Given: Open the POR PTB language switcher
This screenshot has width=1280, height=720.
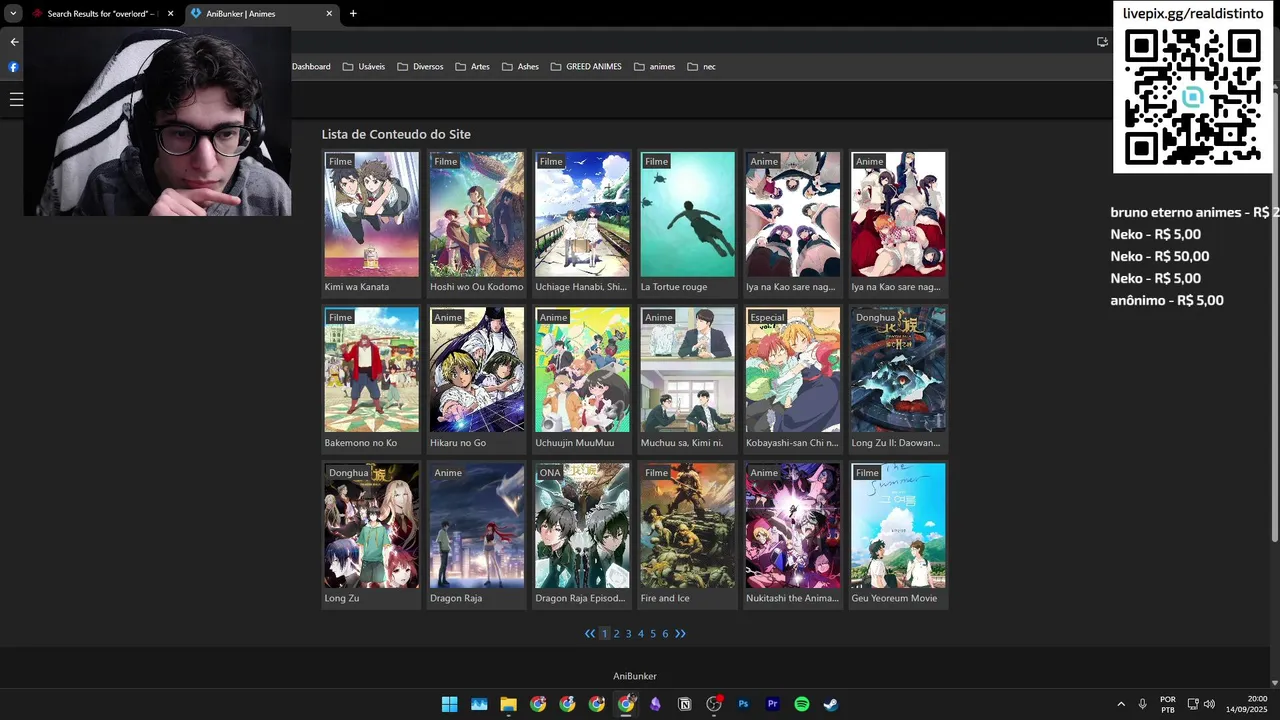Looking at the screenshot, I should pos(1168,704).
